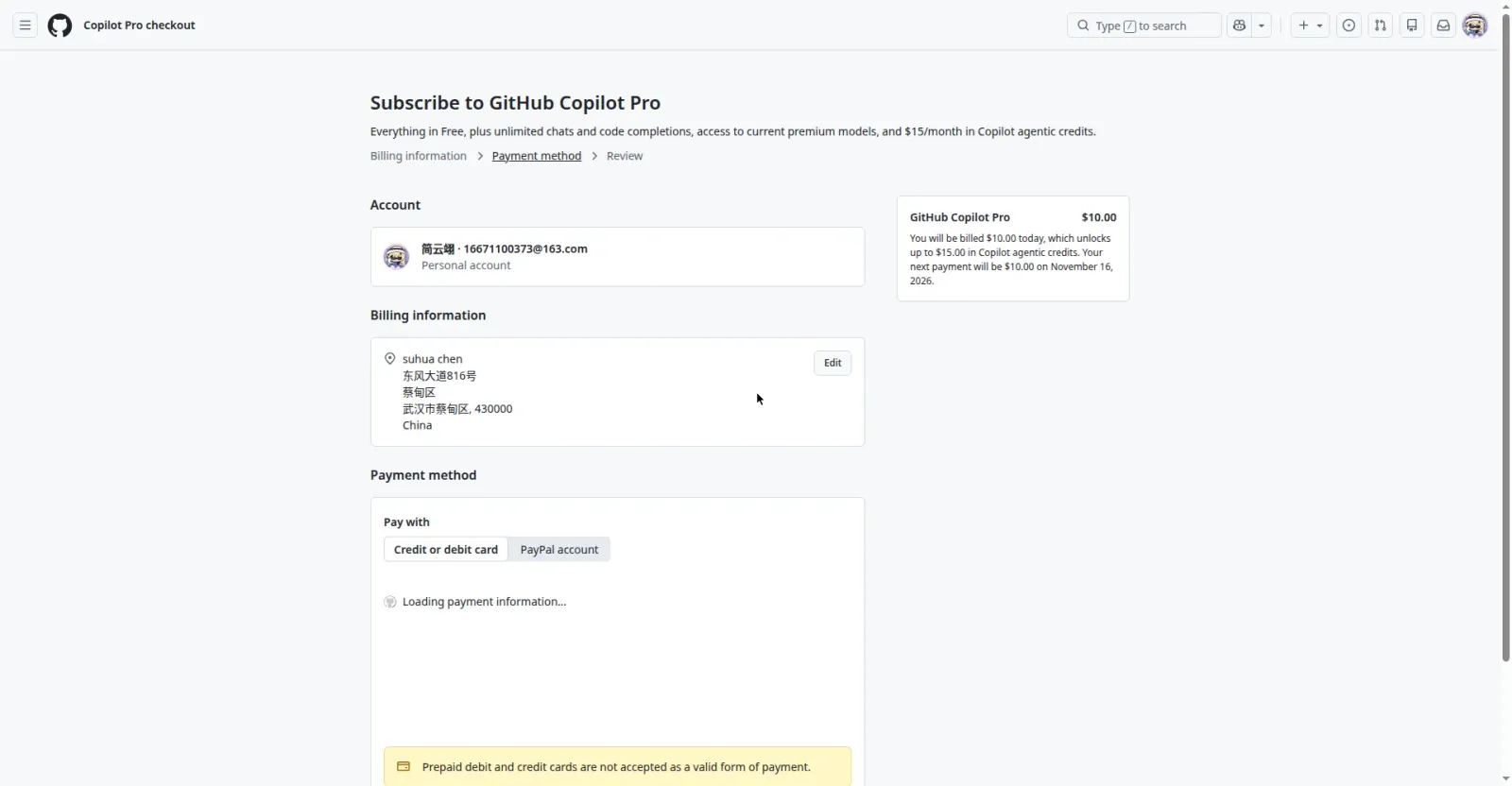Go to Payment method step
This screenshot has width=1512, height=786.
coord(537,156)
